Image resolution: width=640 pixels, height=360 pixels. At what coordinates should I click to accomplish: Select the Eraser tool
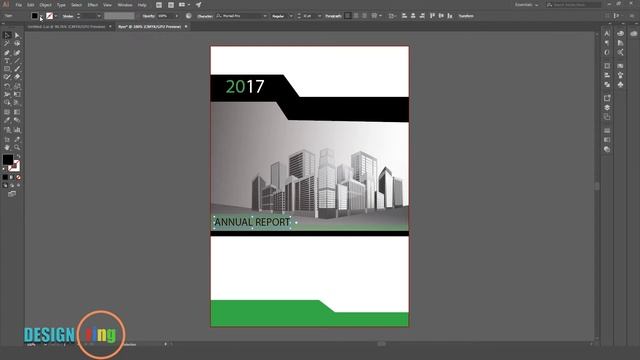17,77
